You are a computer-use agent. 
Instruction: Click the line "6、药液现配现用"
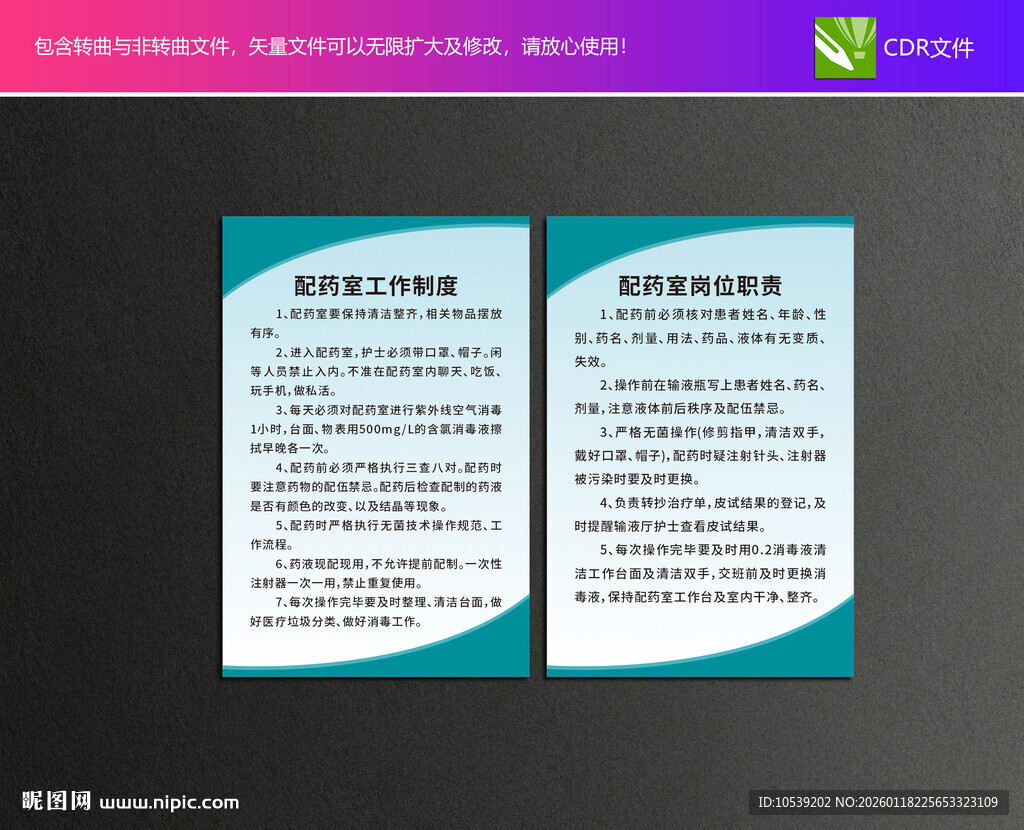click(x=389, y=564)
